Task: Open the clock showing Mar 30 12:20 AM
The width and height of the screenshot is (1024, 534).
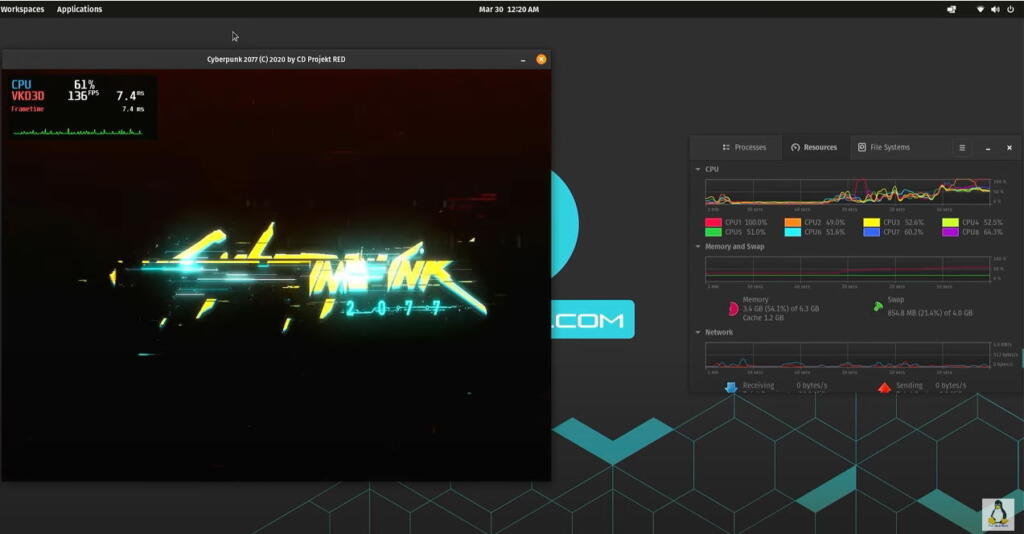Action: click(x=509, y=9)
